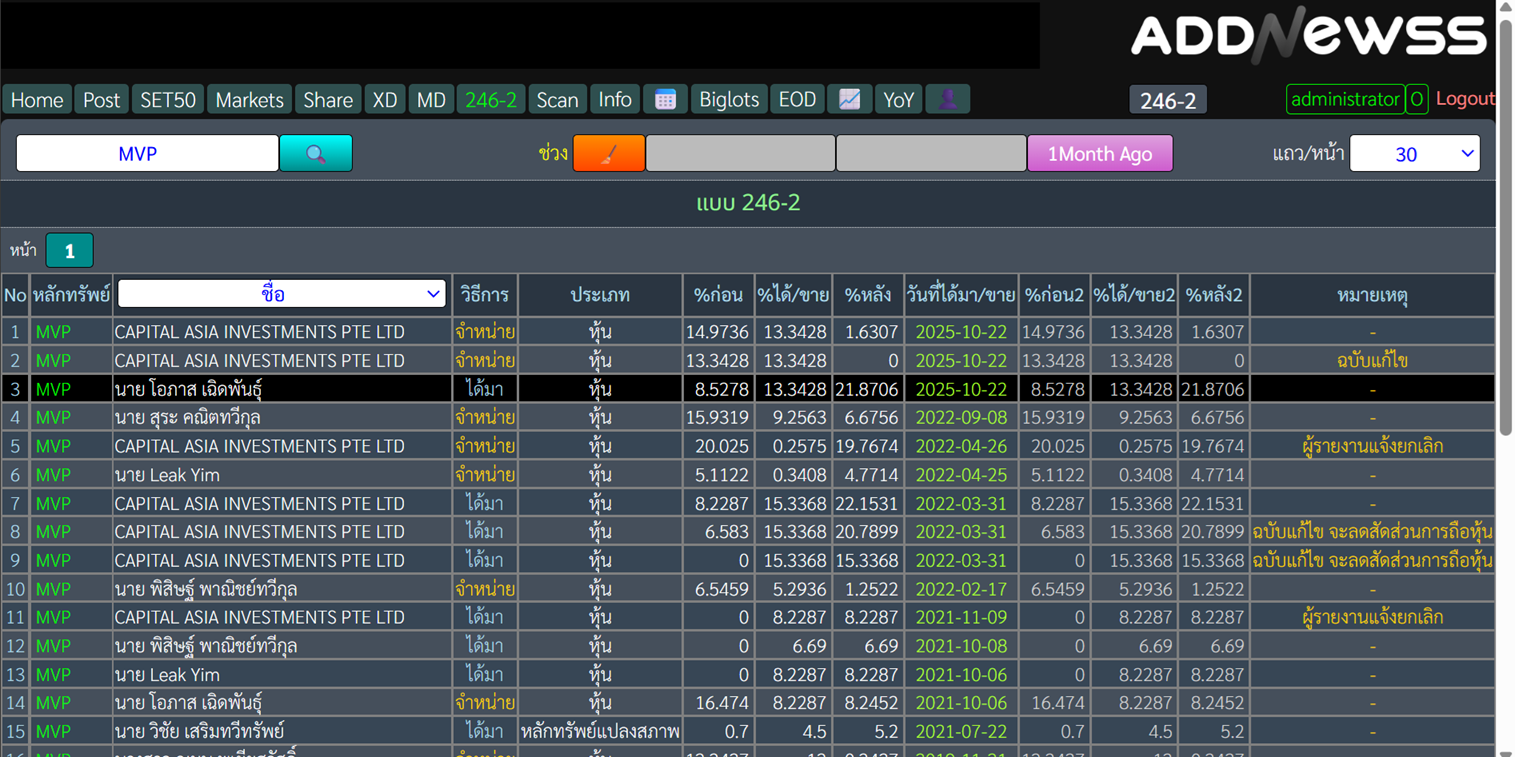Click the MVP stock symbol search field
This screenshot has width=1515, height=757.
[147, 154]
